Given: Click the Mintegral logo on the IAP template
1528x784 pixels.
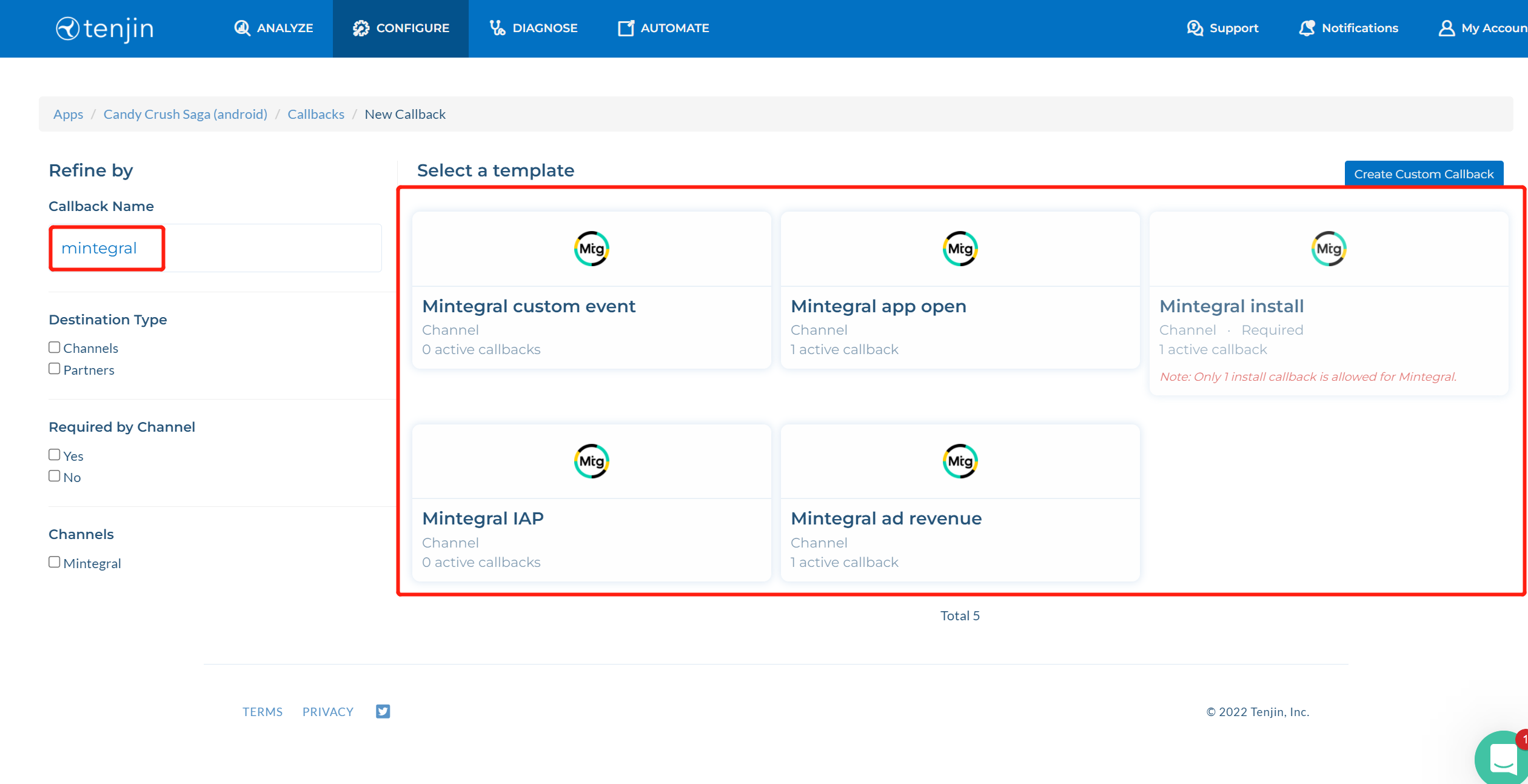Looking at the screenshot, I should click(591, 461).
